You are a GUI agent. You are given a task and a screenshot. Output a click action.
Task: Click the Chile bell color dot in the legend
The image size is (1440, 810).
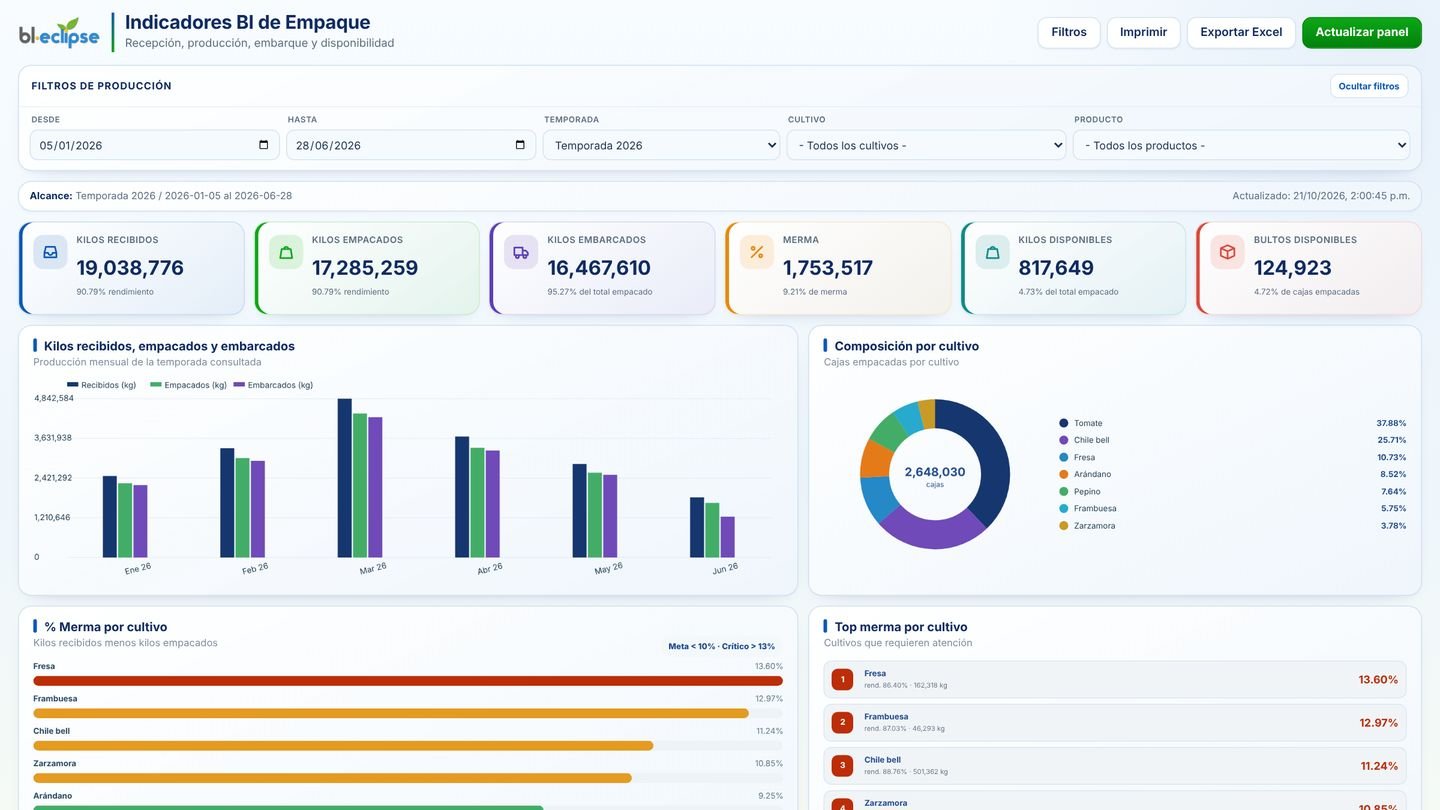[1064, 440]
